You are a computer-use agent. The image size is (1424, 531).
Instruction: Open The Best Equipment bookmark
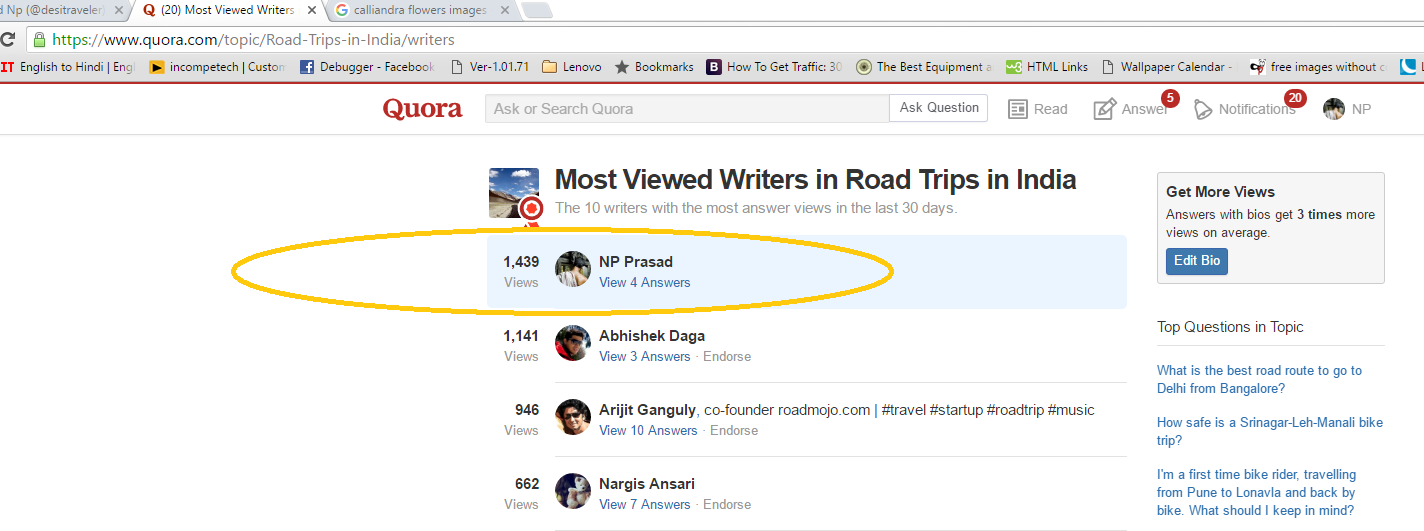click(x=924, y=67)
